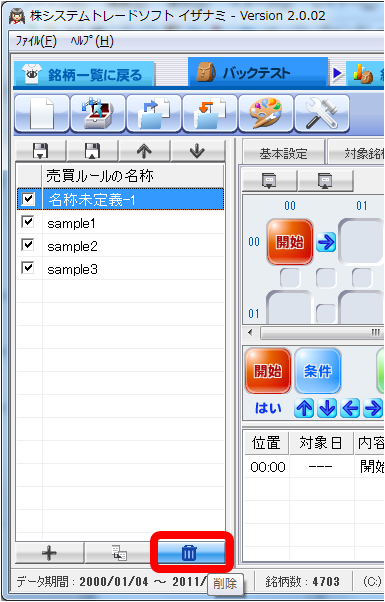Open the 基本設定 tab
Viewport: 385px width, 602px height.
tap(283, 154)
